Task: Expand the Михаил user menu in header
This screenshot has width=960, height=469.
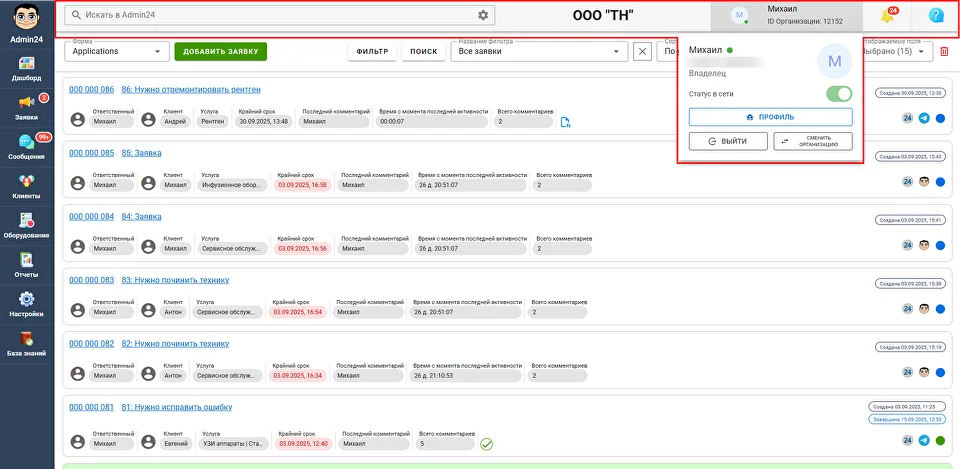Action: click(786, 17)
